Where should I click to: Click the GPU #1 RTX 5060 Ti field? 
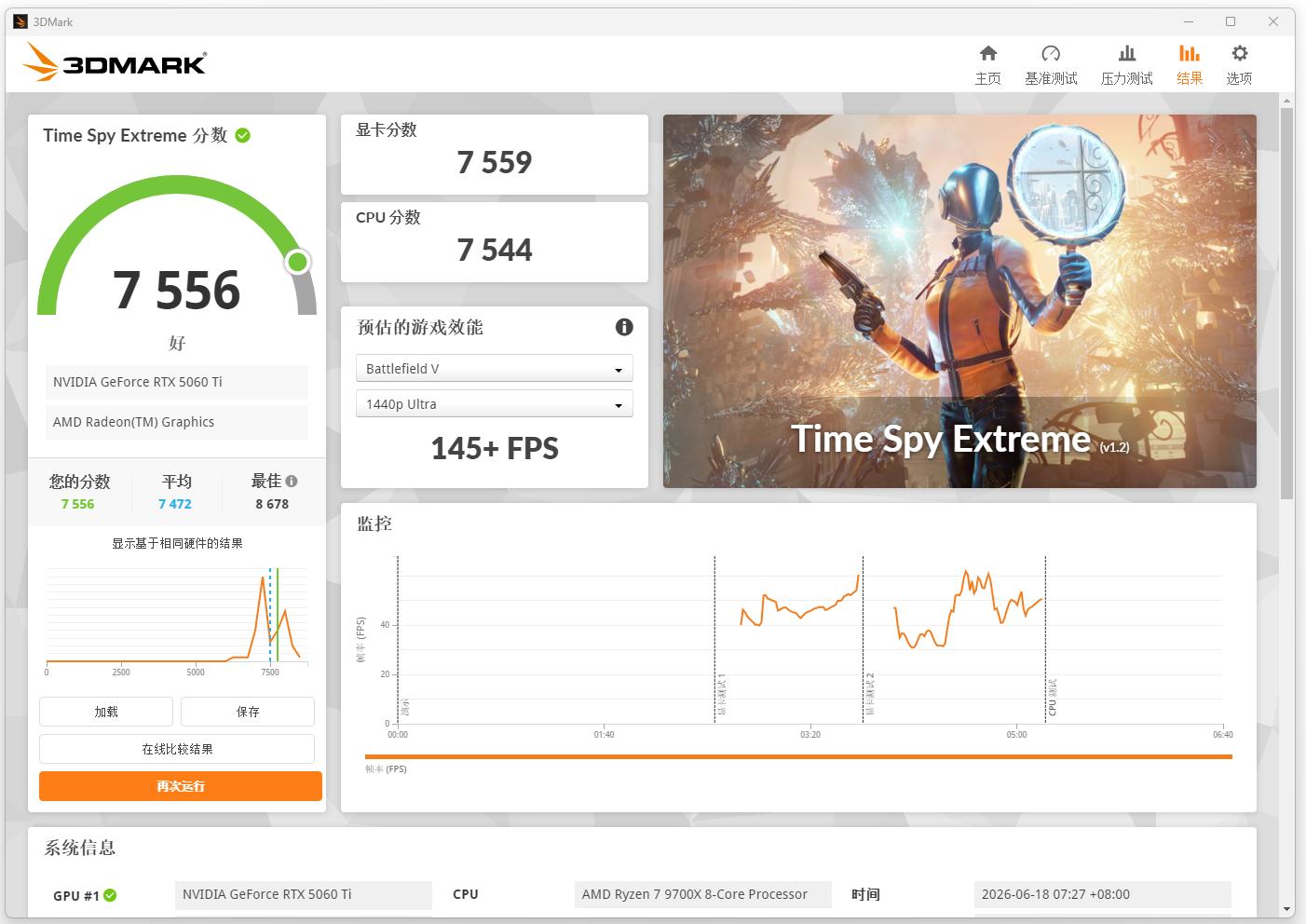304,894
